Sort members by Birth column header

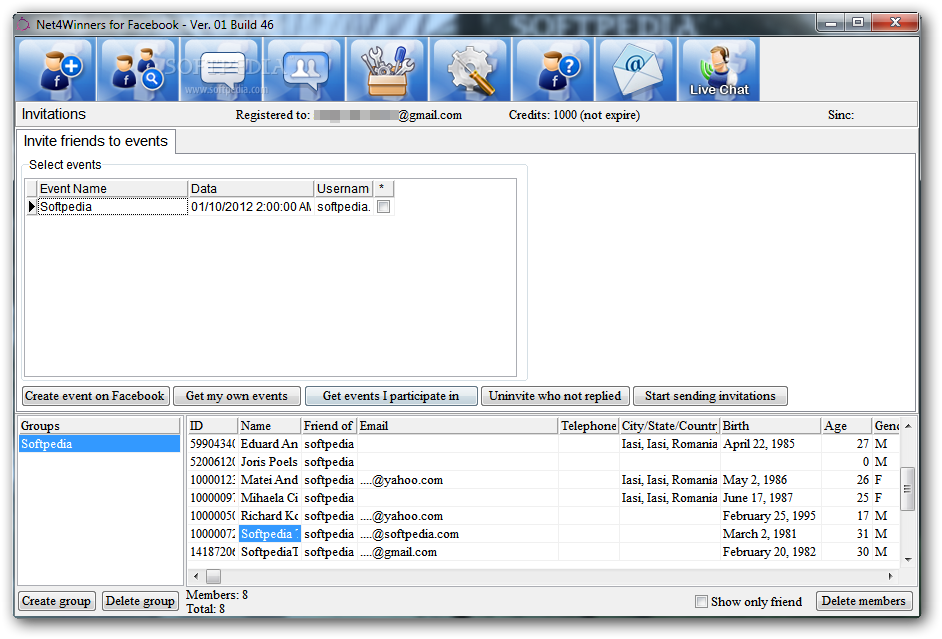click(770, 426)
